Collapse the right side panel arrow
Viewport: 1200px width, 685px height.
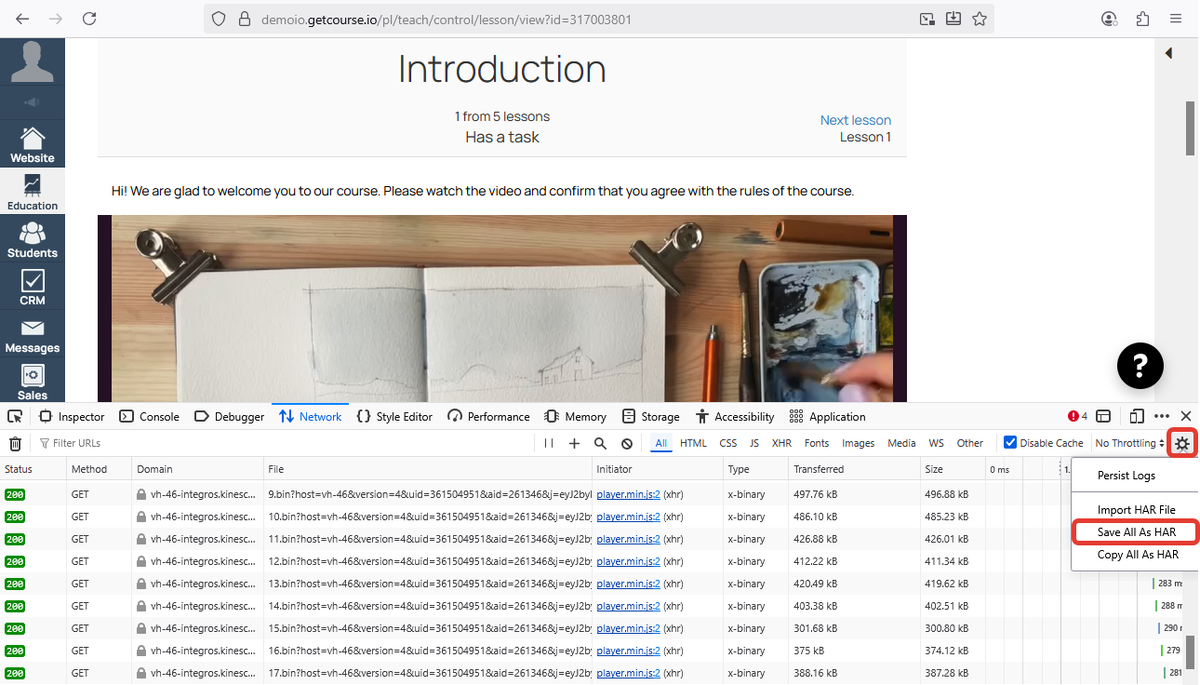point(1168,53)
